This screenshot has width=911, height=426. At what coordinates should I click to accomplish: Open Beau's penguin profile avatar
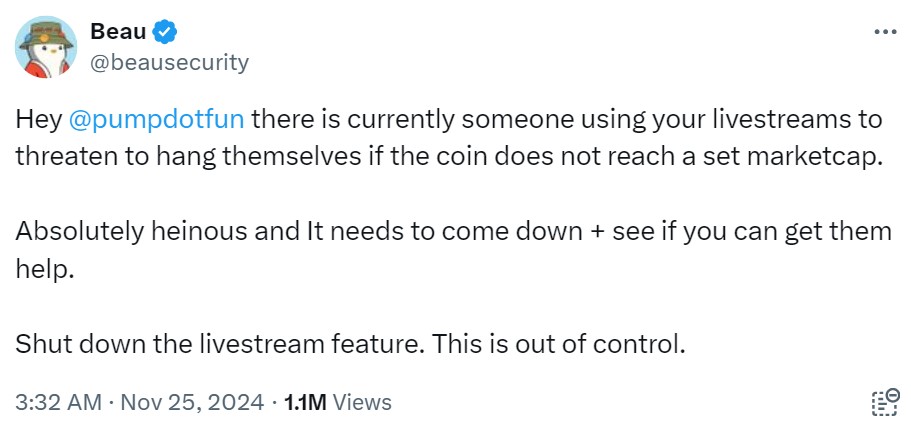pos(46,47)
